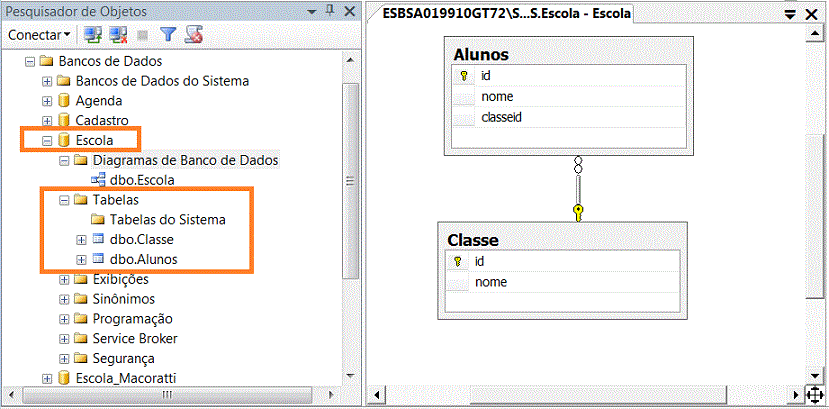This screenshot has width=829, height=409.
Task: Click the script refresh icon beside Filter
Action: (194, 35)
